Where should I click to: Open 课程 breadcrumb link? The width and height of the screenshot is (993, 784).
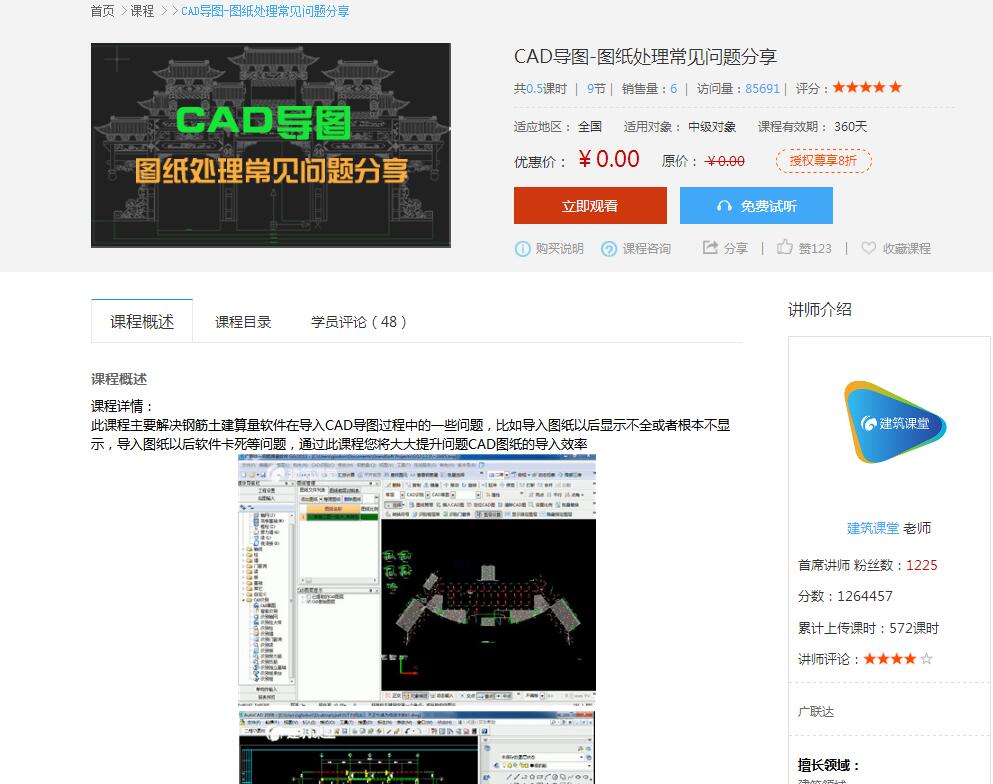tap(142, 11)
